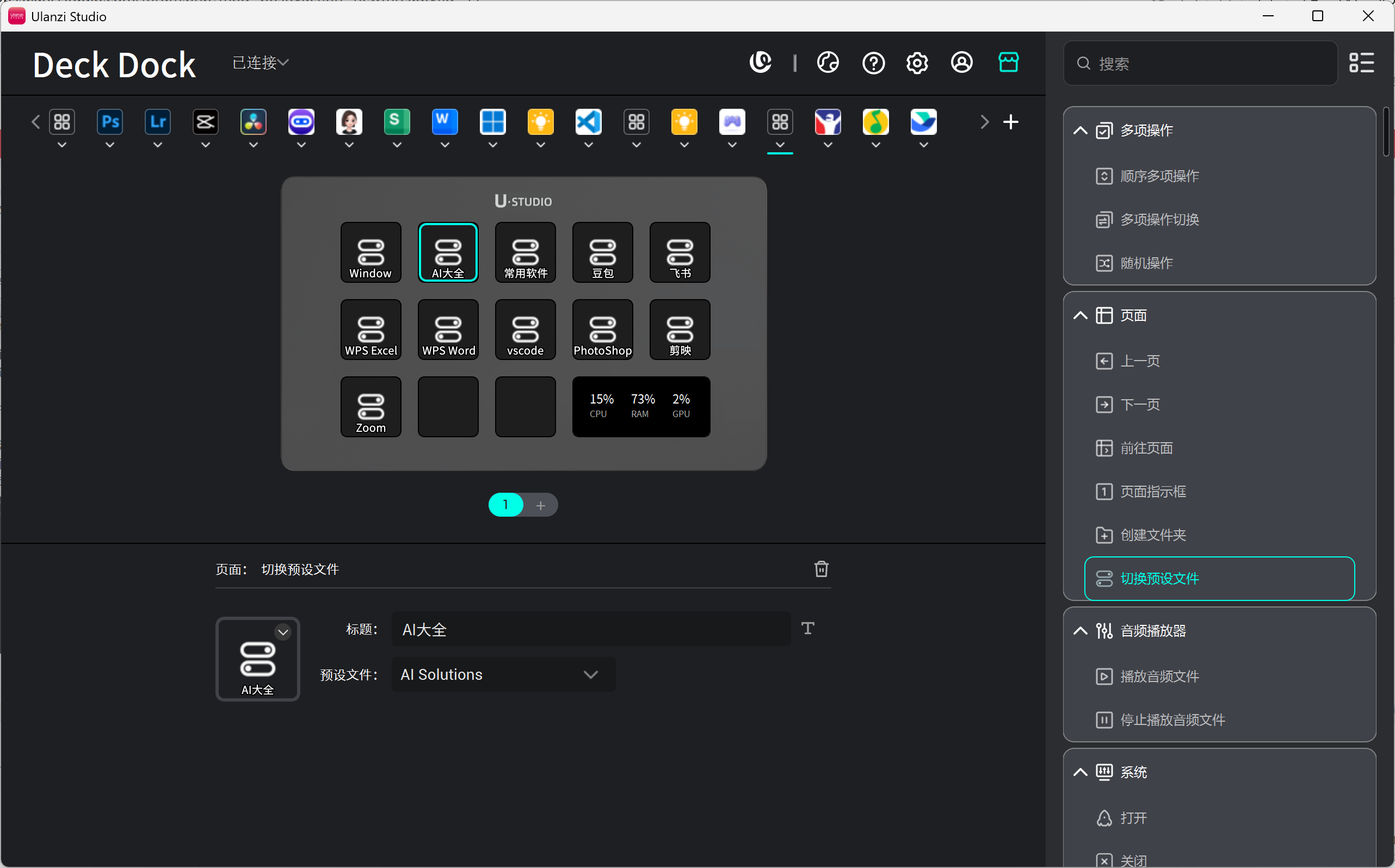Collapse the 音频播放器 section
This screenshot has width=1395, height=868.
(1081, 631)
